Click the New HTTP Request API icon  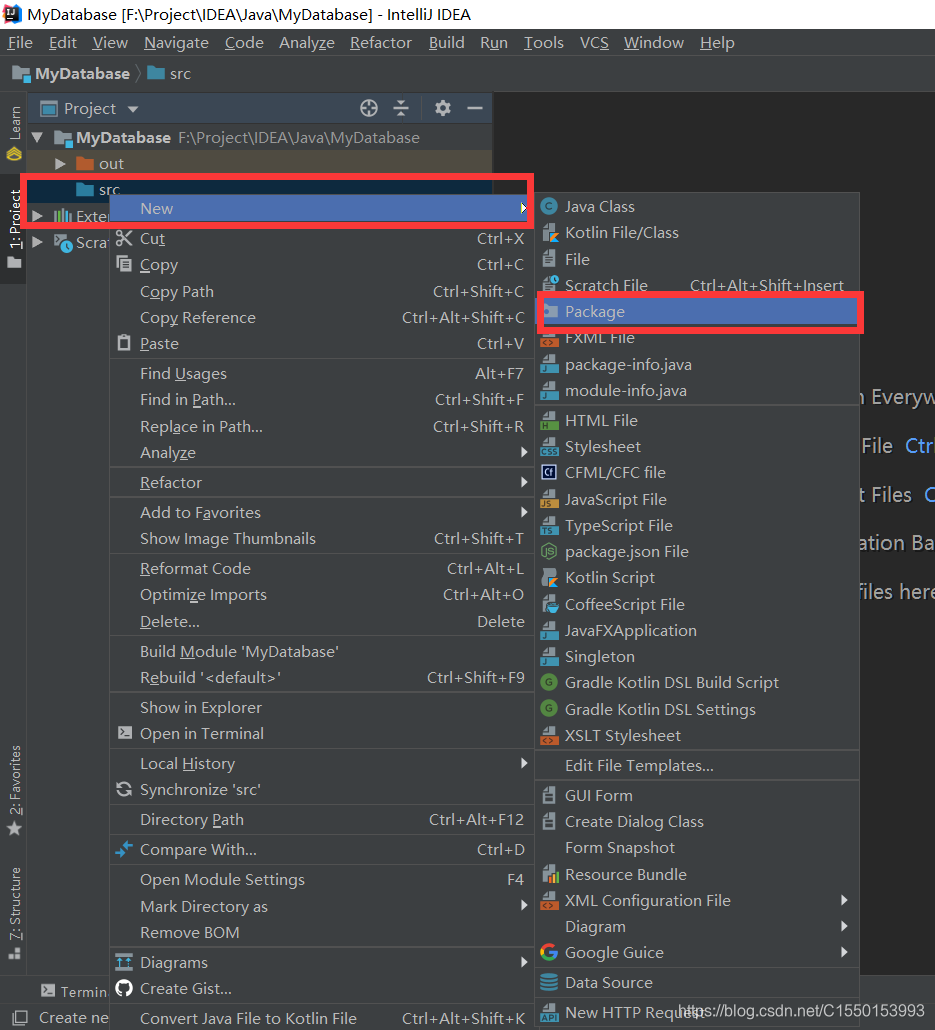pos(549,1013)
